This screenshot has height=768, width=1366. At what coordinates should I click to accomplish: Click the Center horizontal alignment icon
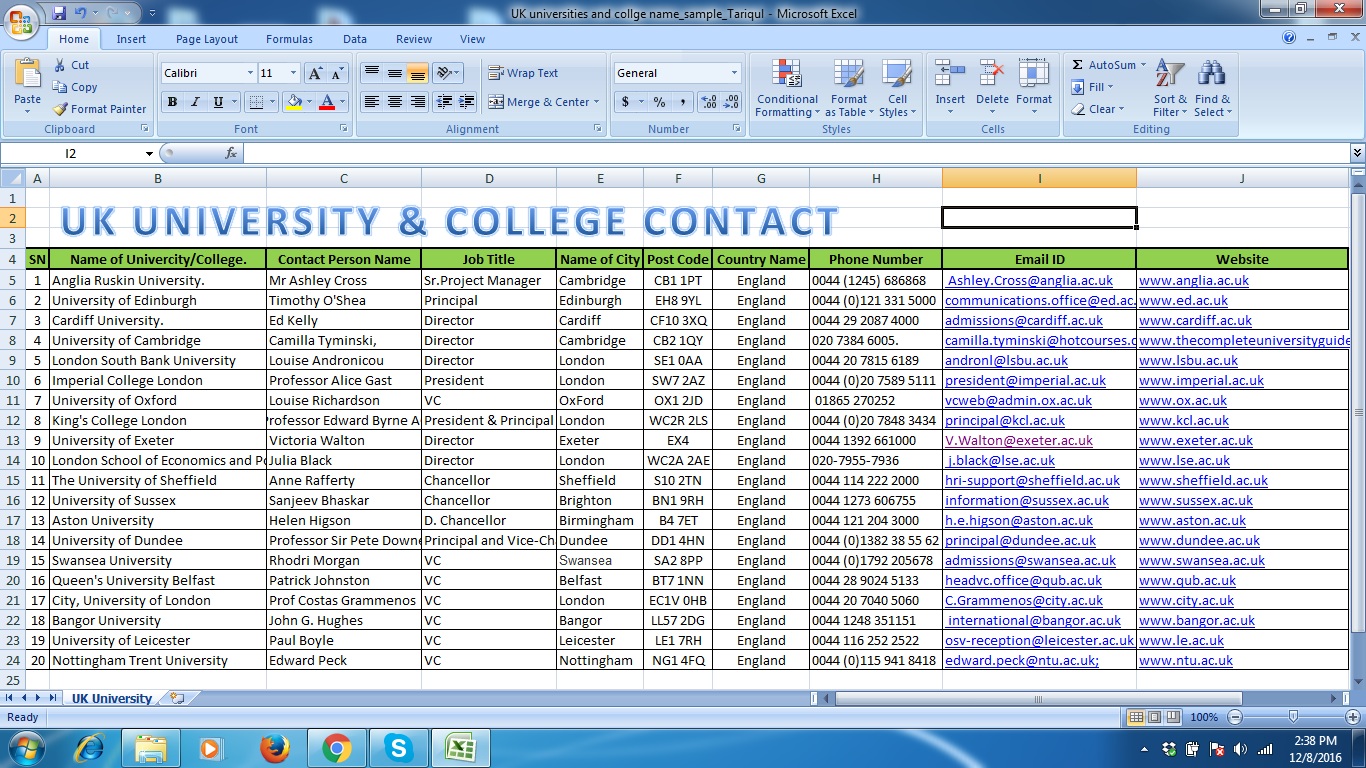click(395, 102)
